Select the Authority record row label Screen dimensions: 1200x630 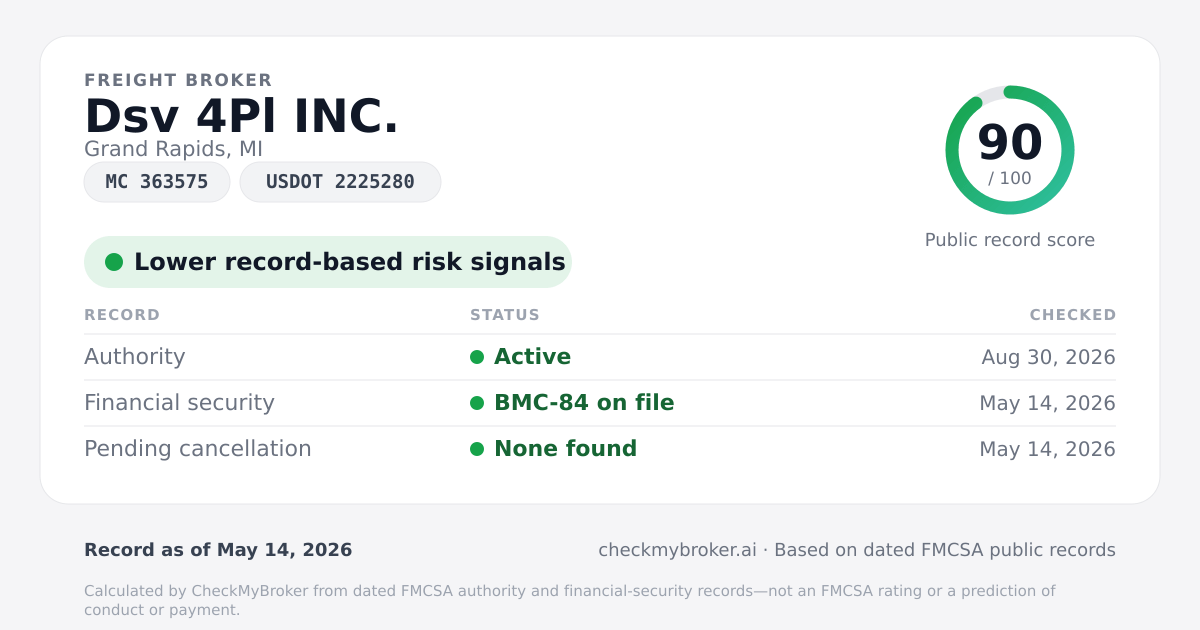click(x=135, y=357)
